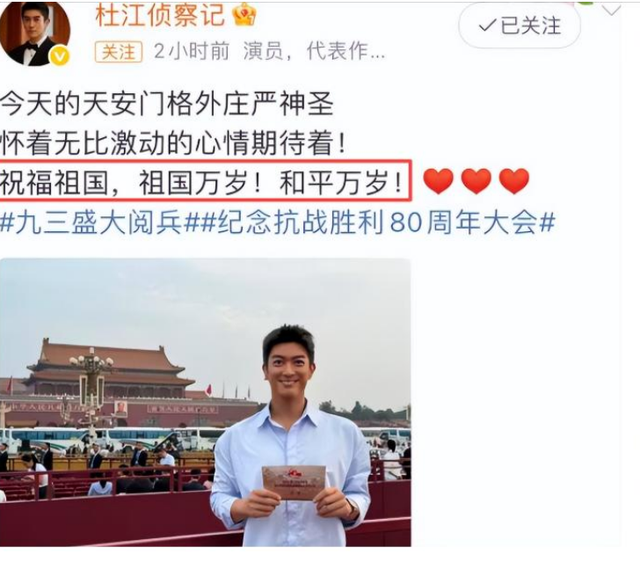The width and height of the screenshot is (640, 562).
Task: Click the first red heart emoji
Action: pyautogui.click(x=438, y=181)
